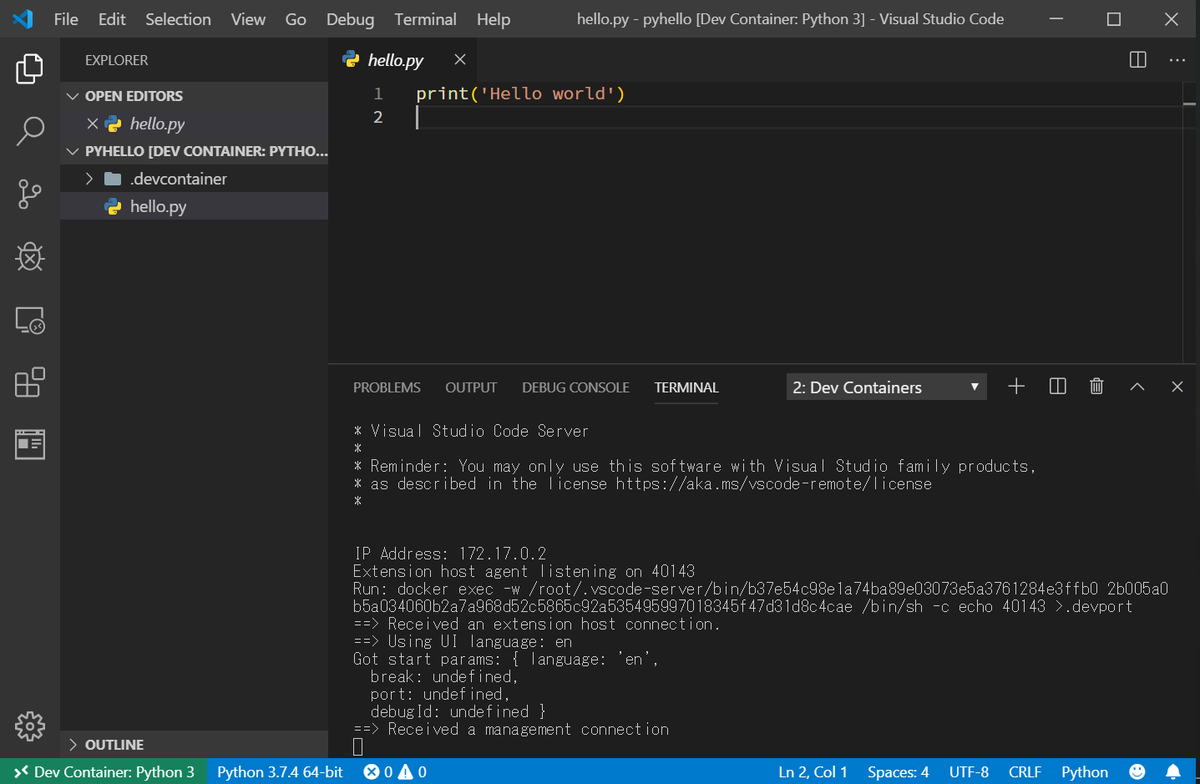This screenshot has height=784, width=1200.
Task: Click the Dev Container: Python 3 remote indicator
Action: click(104, 772)
